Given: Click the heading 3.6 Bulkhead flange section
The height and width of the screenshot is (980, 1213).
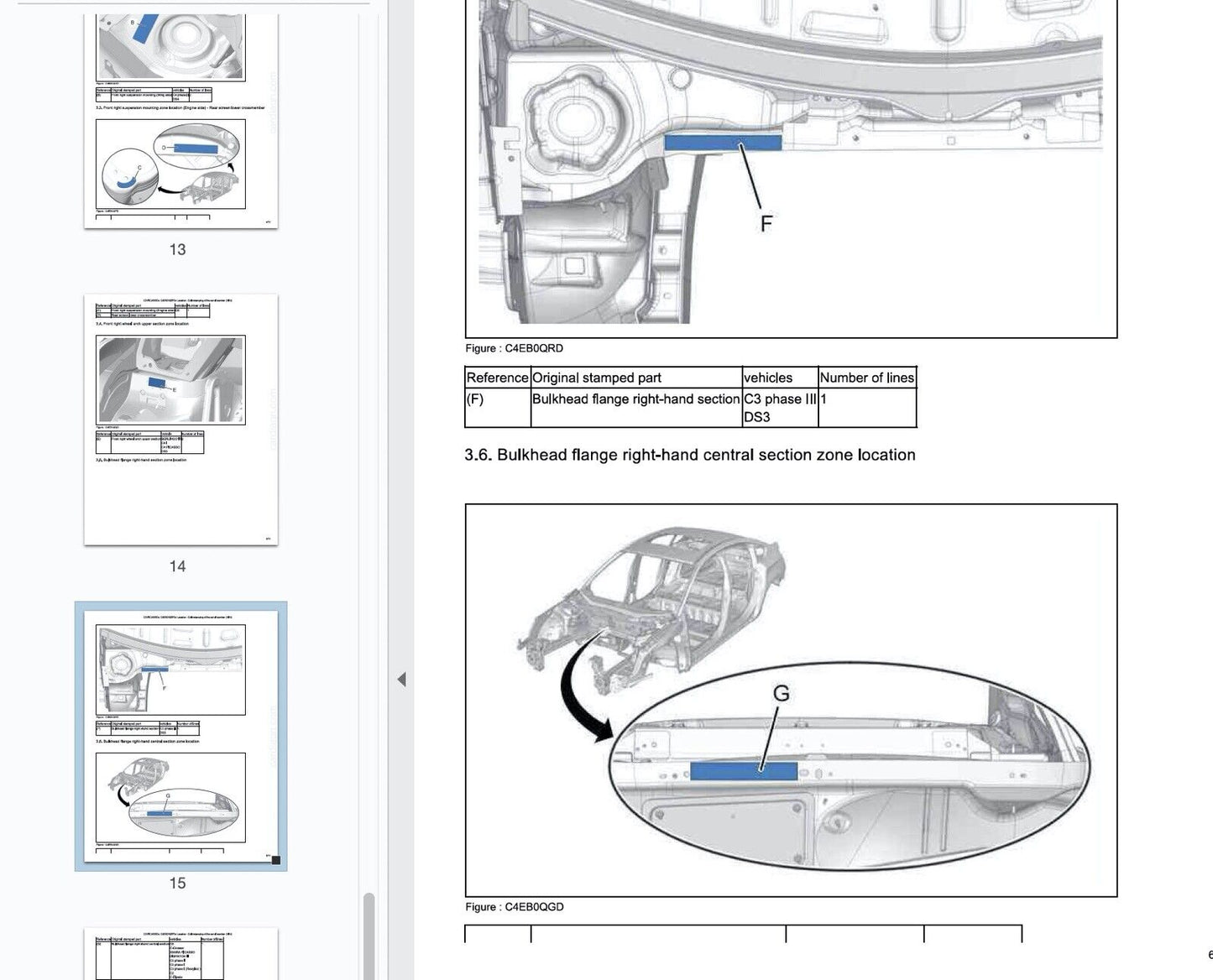Looking at the screenshot, I should click(689, 455).
